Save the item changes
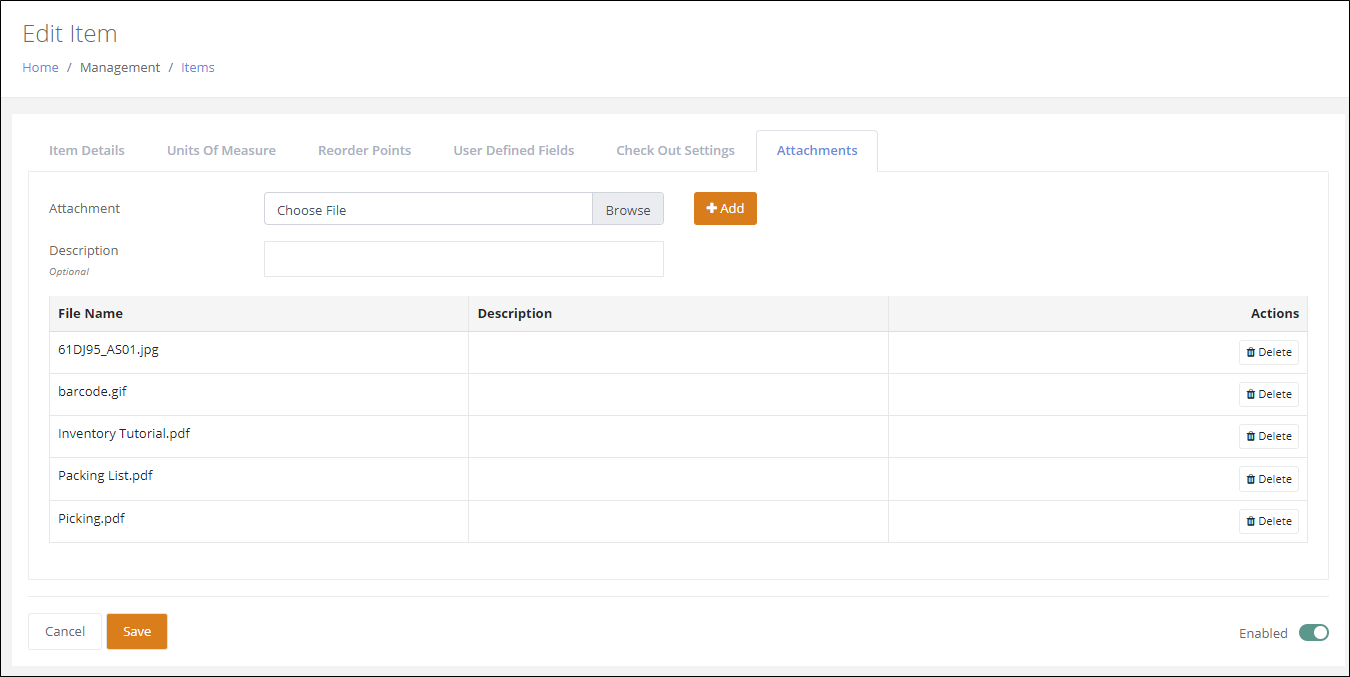 pyautogui.click(x=137, y=631)
